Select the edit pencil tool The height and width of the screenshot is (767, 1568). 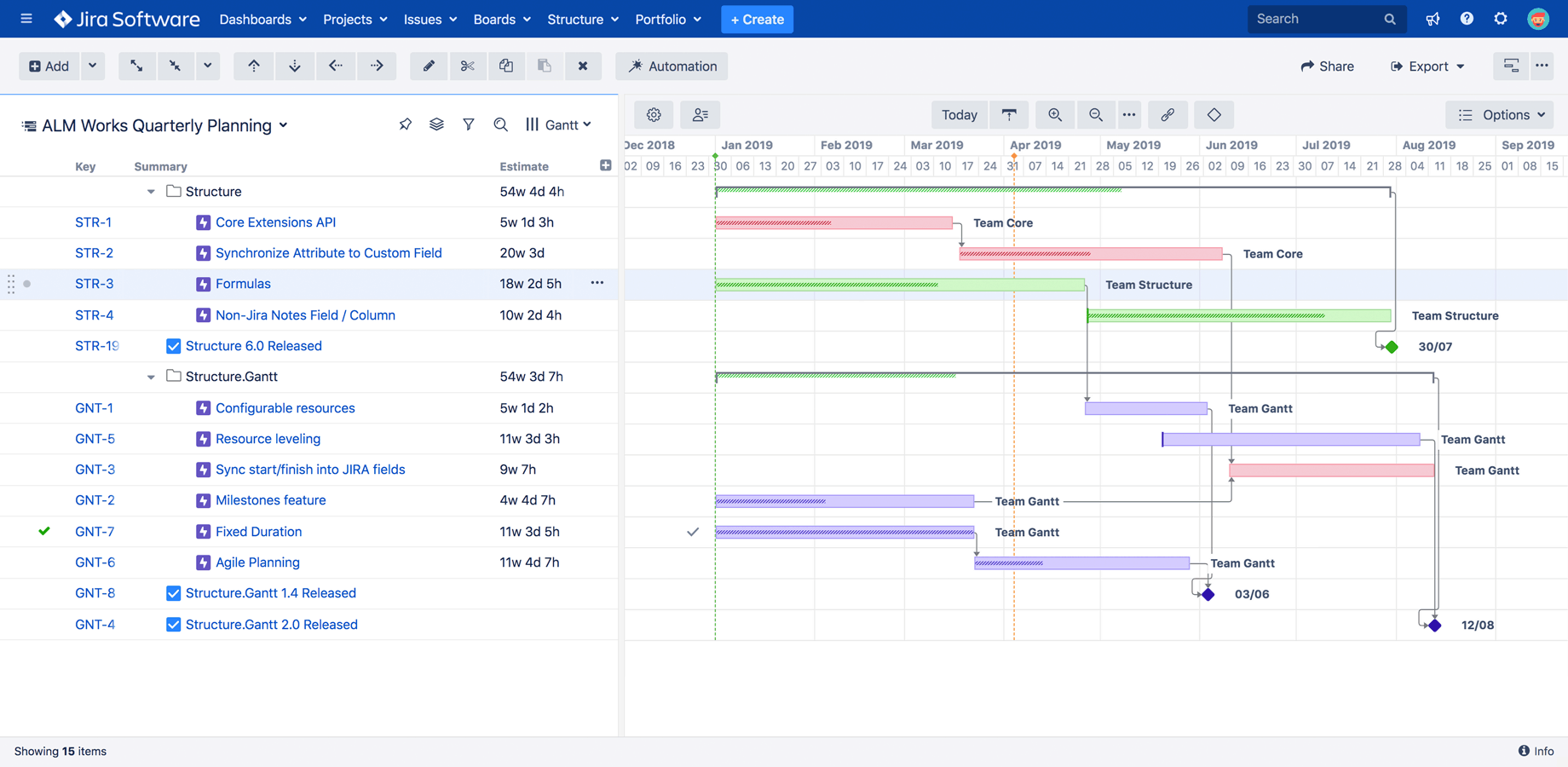[x=429, y=66]
